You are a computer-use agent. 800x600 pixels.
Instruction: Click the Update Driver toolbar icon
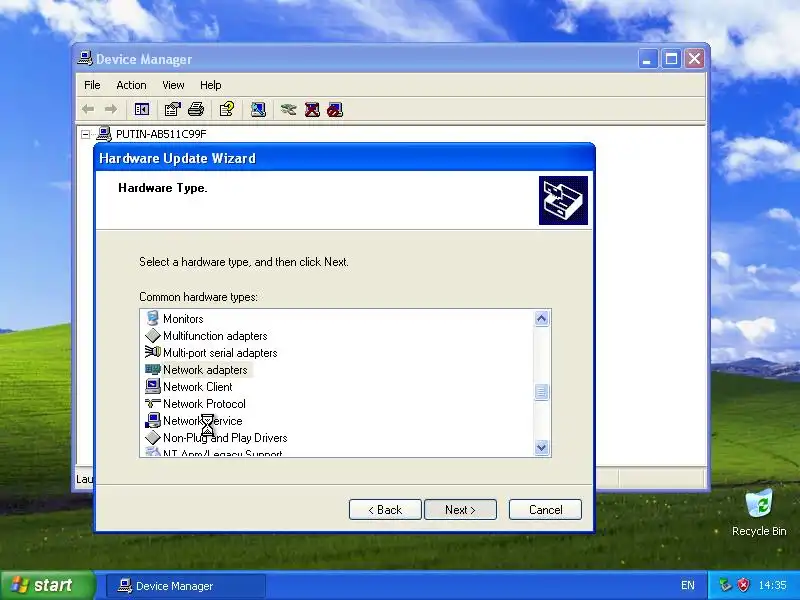coord(288,109)
